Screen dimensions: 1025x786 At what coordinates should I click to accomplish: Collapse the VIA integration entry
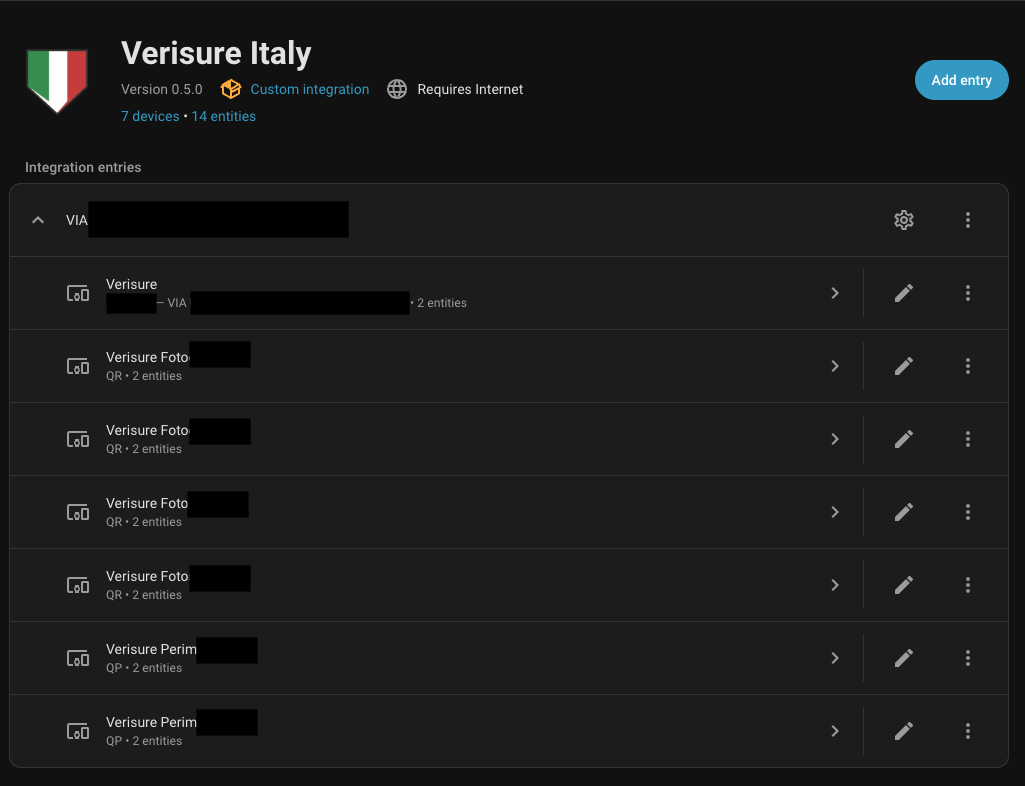point(38,220)
